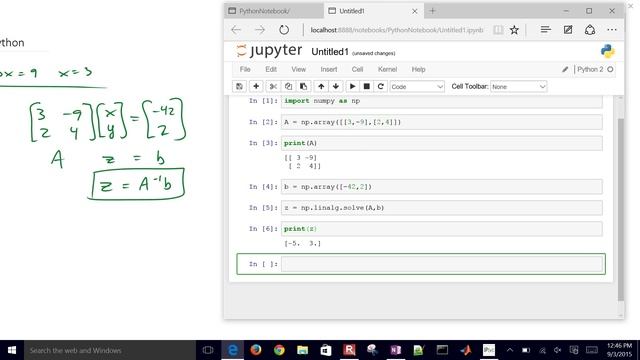Launch Chrome from the taskbar

click(279, 350)
